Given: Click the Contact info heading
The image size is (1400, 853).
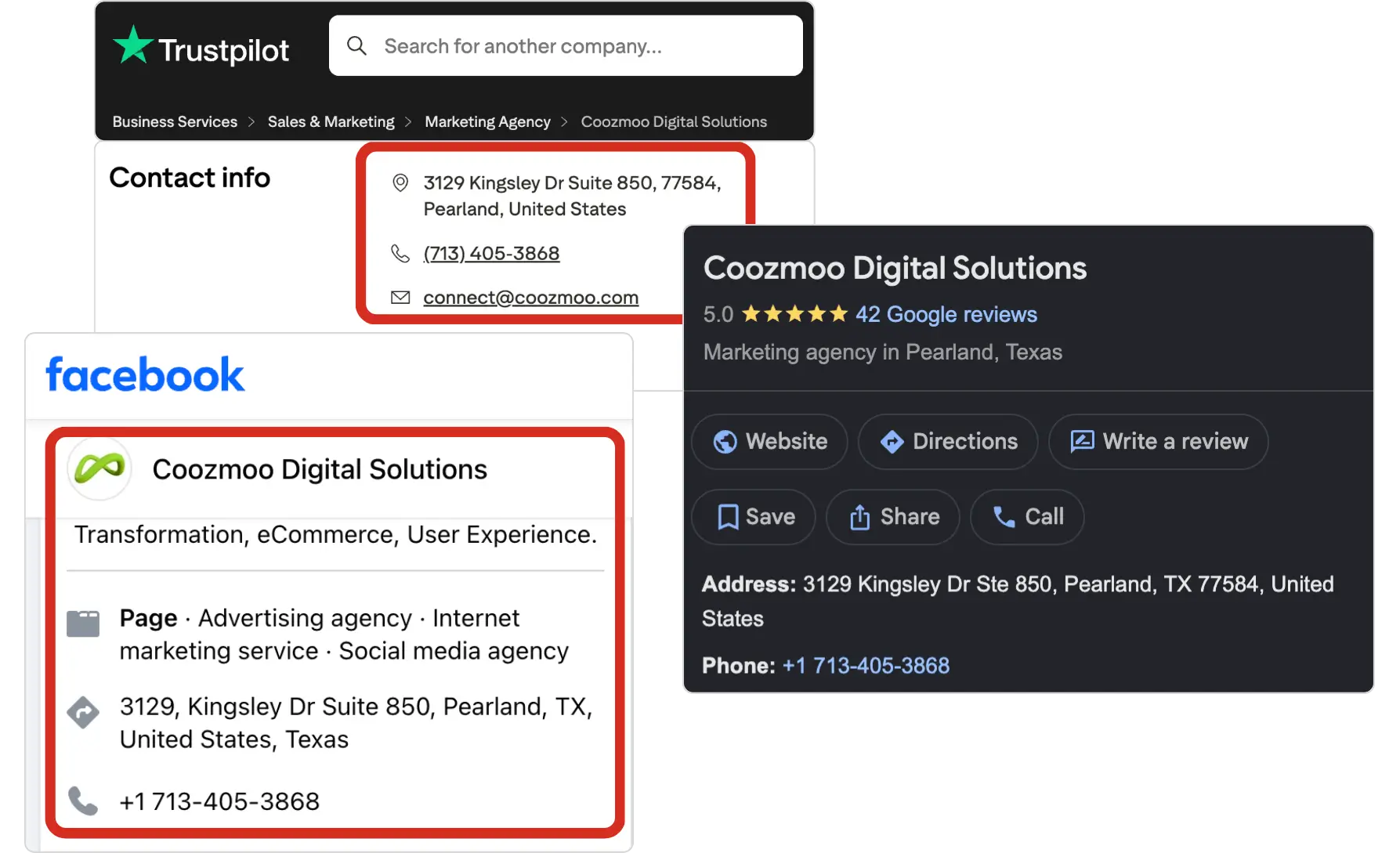Looking at the screenshot, I should coord(190,178).
